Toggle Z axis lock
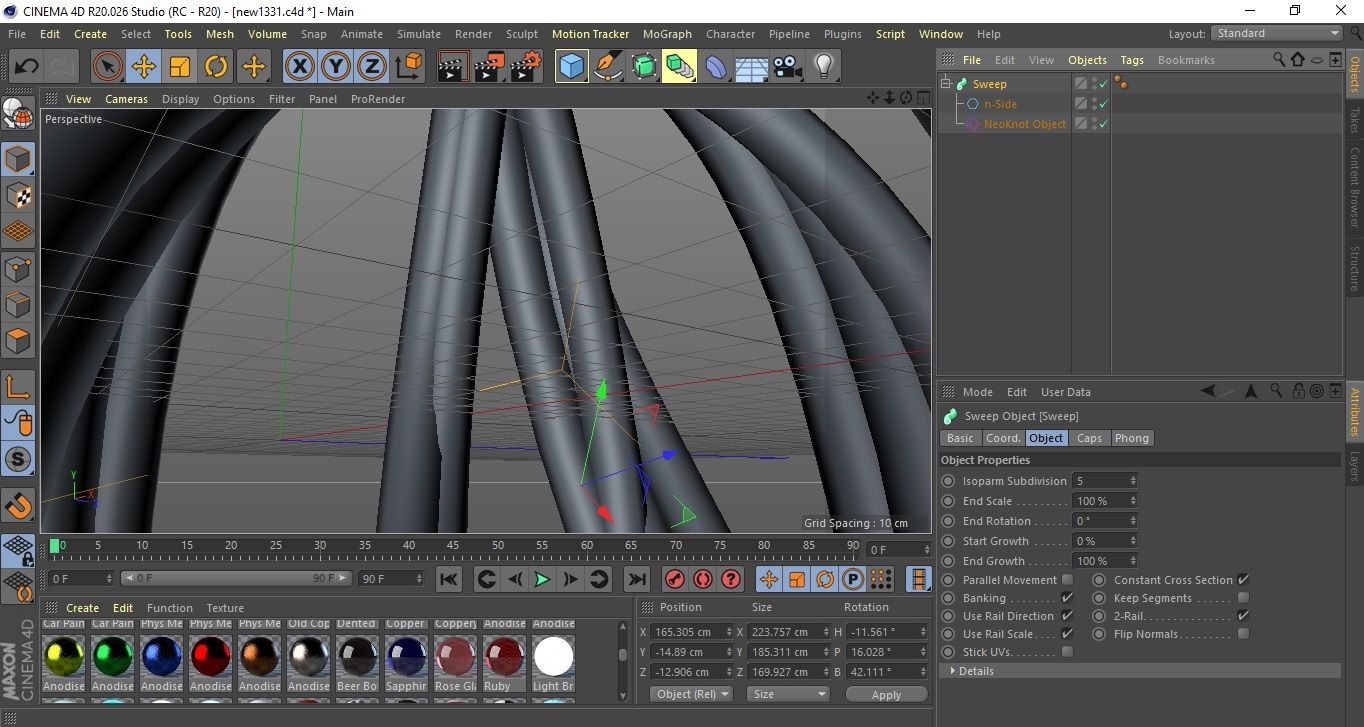Image resolution: width=1364 pixels, height=727 pixels. click(x=372, y=67)
